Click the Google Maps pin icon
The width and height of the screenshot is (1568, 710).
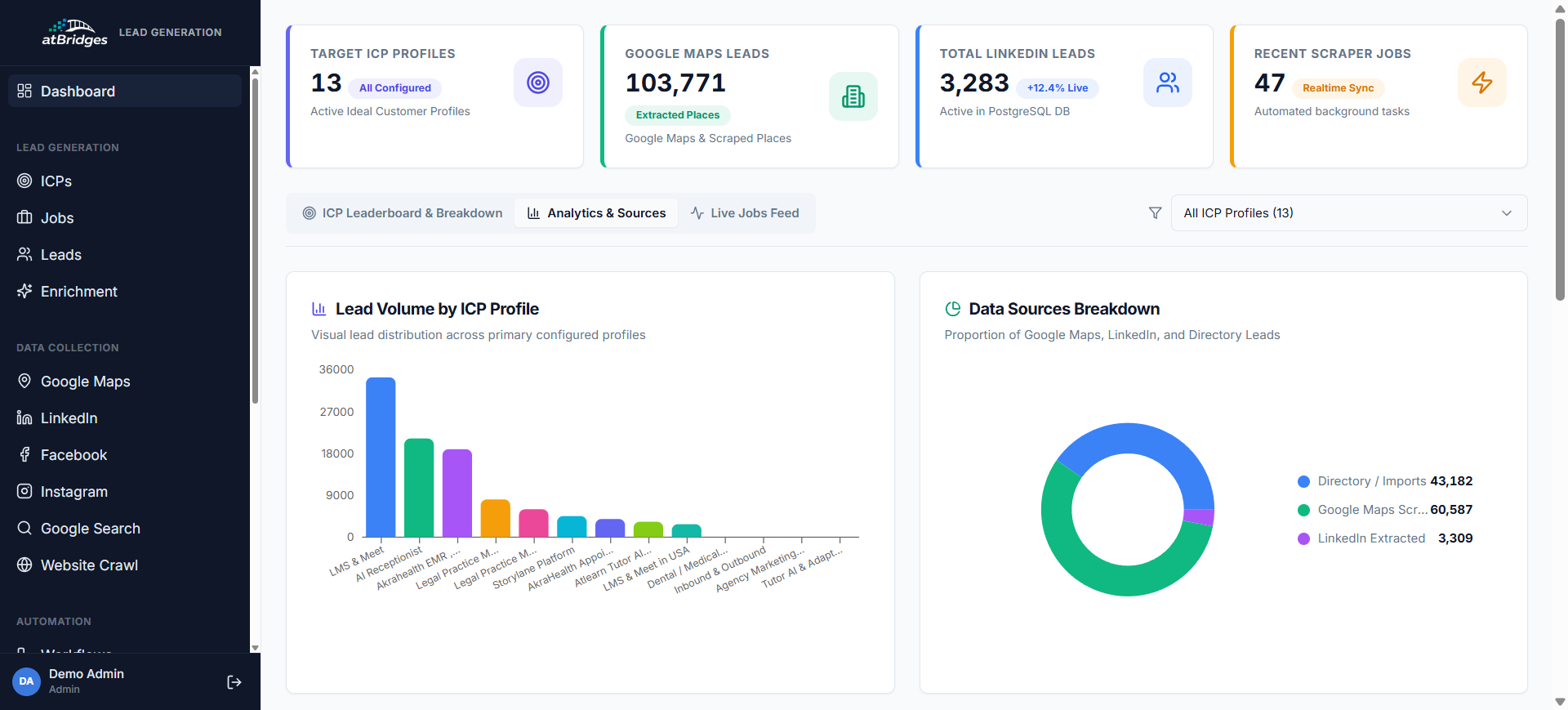[24, 381]
